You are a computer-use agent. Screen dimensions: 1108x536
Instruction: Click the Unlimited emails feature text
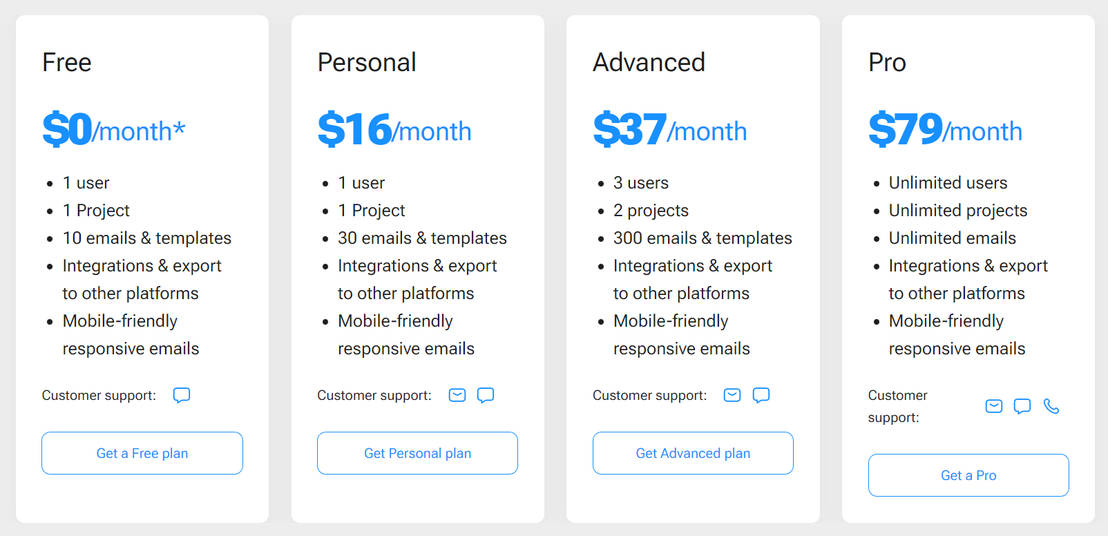pyautogui.click(x=952, y=238)
